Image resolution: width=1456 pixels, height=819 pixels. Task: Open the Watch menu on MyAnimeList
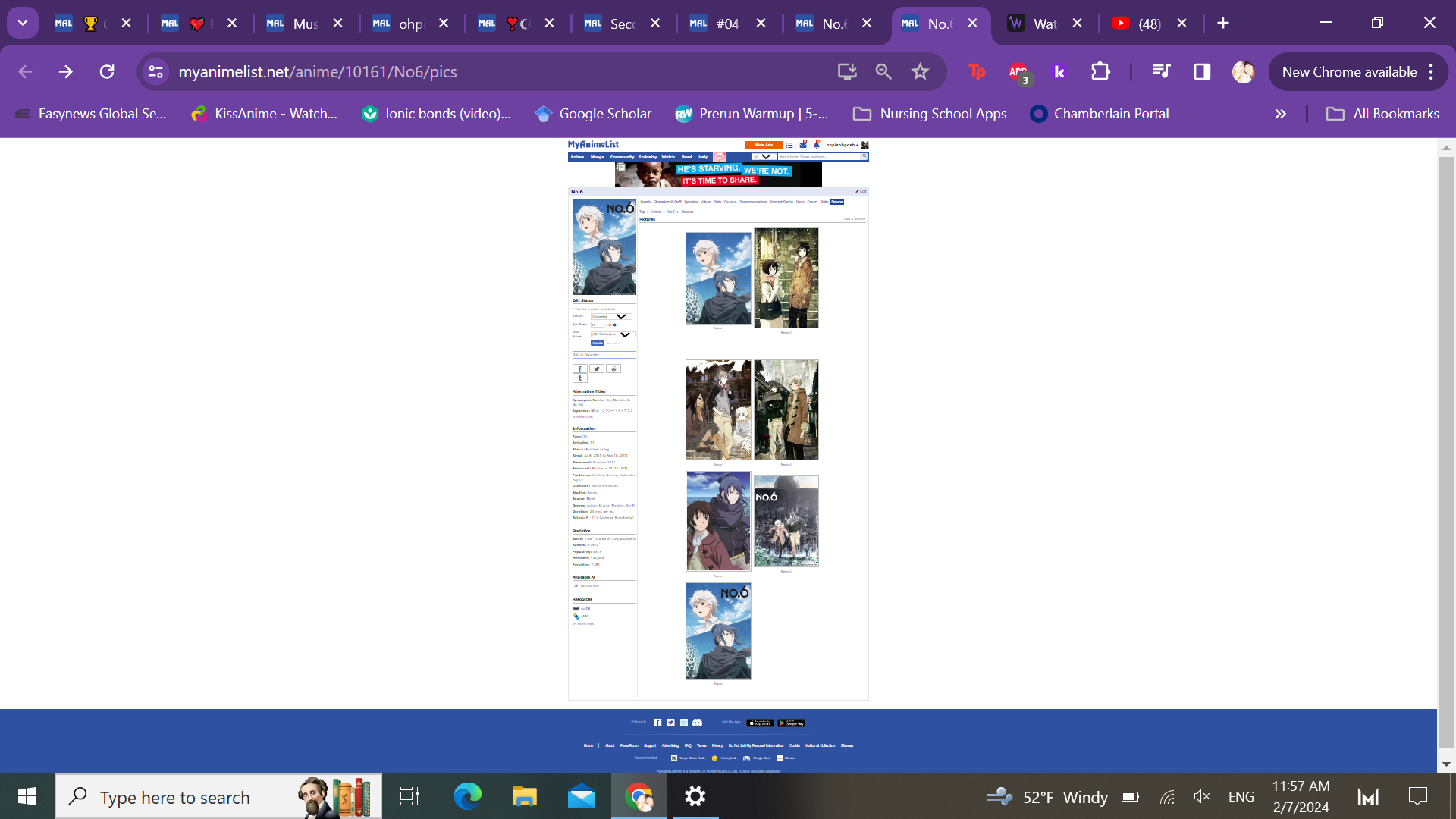[x=668, y=157]
